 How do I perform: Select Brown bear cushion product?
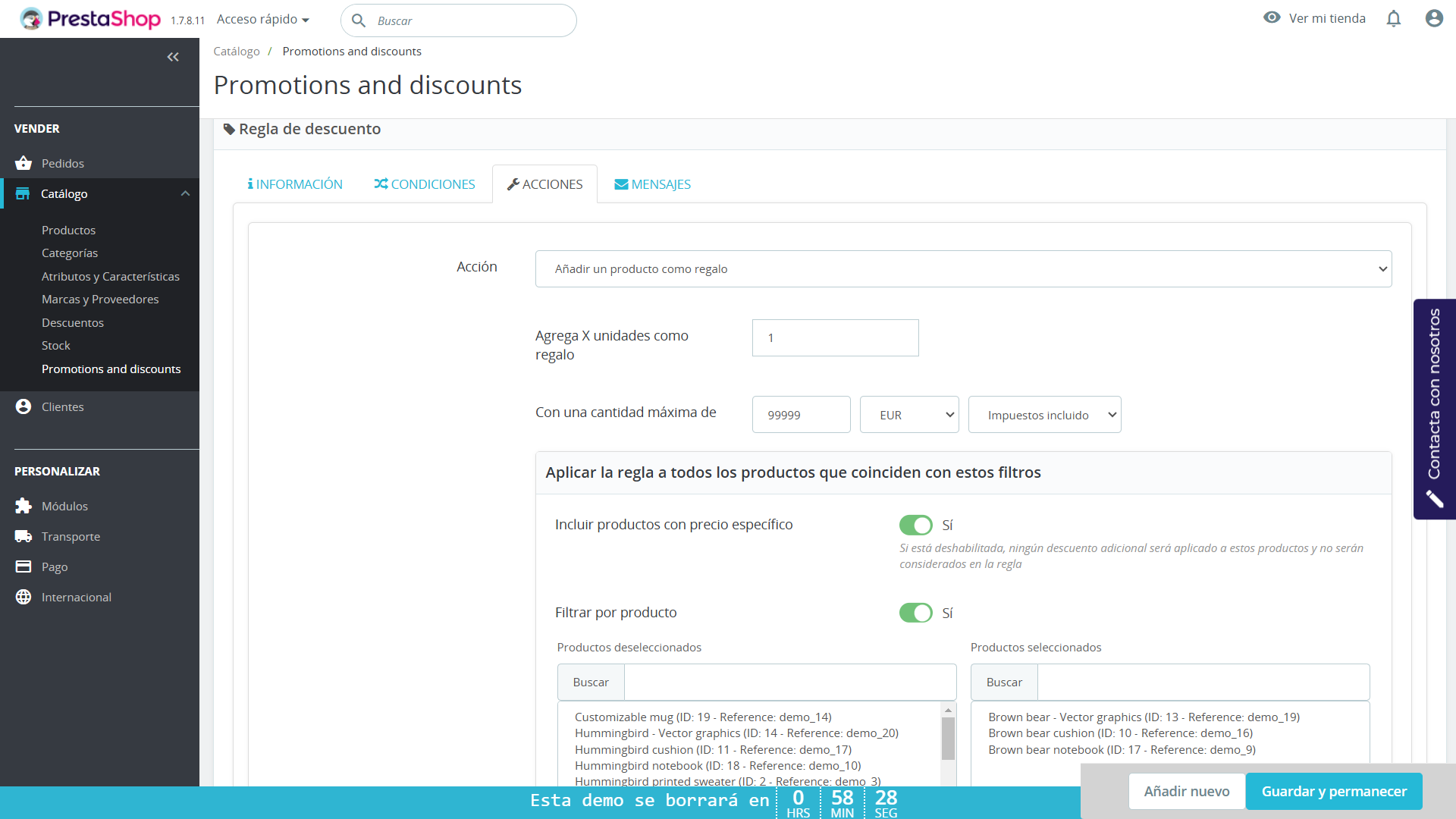click(1120, 733)
